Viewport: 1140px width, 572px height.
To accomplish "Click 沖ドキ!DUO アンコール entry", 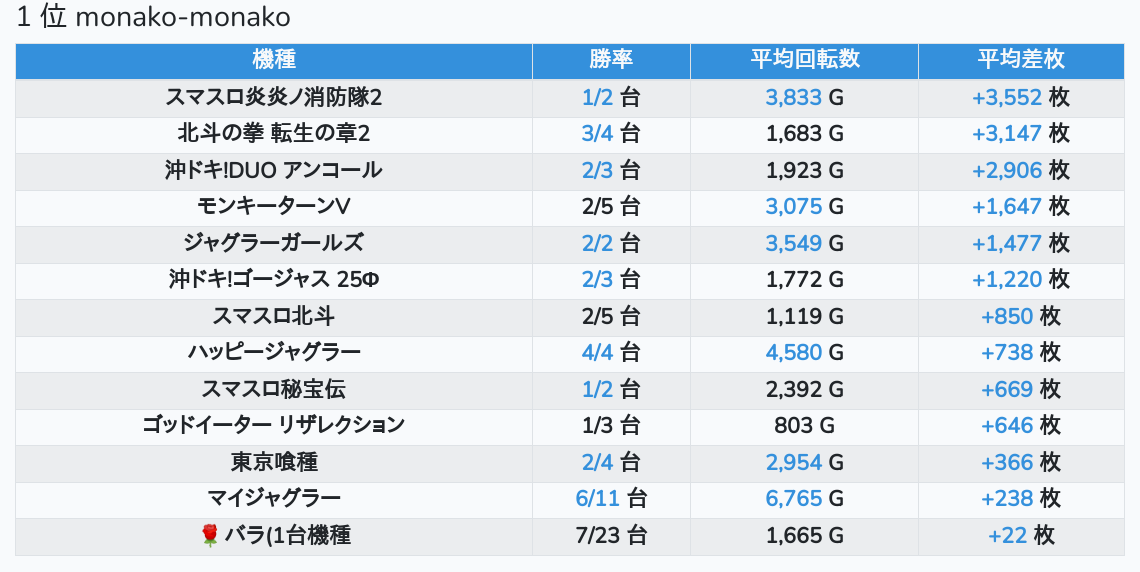I will tap(274, 170).
